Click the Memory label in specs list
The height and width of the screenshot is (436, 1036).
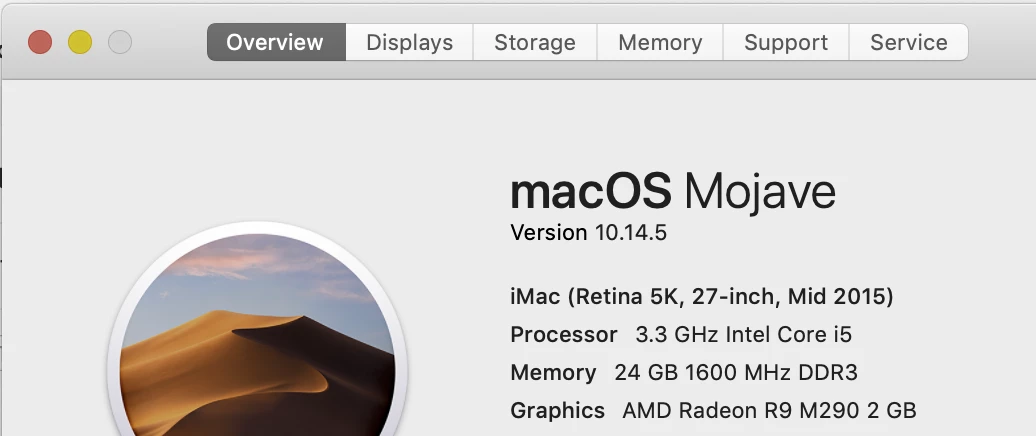(553, 373)
